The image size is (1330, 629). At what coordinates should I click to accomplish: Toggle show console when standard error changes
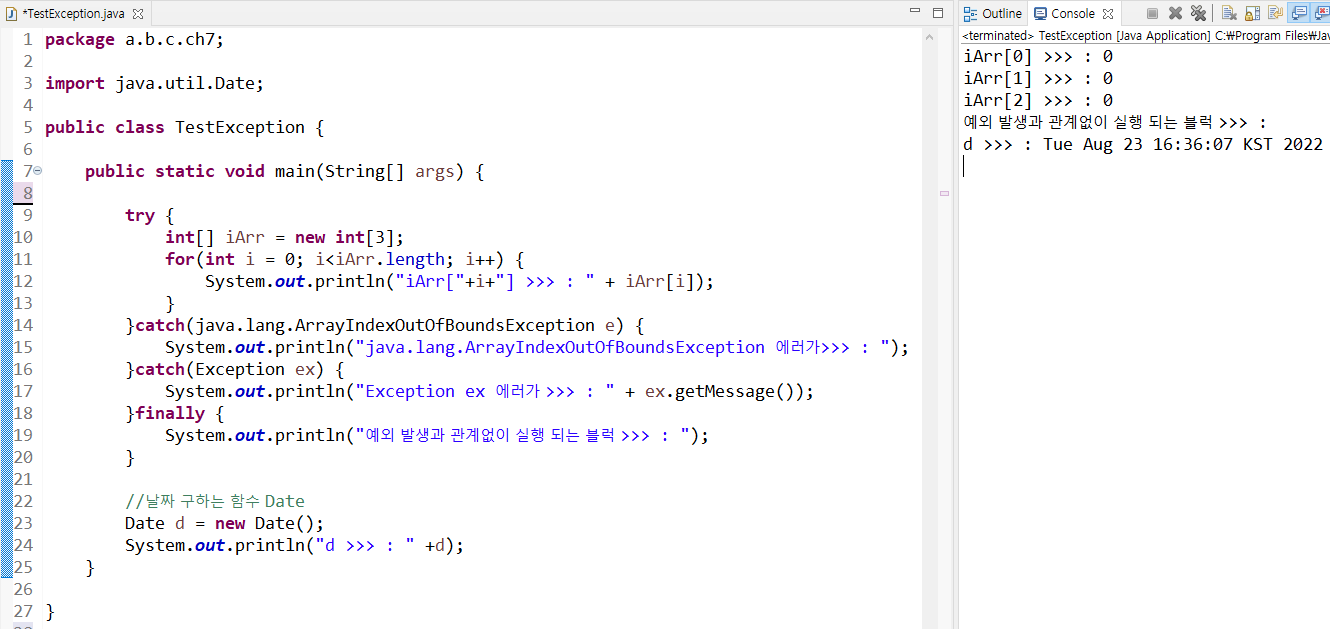[1321, 13]
